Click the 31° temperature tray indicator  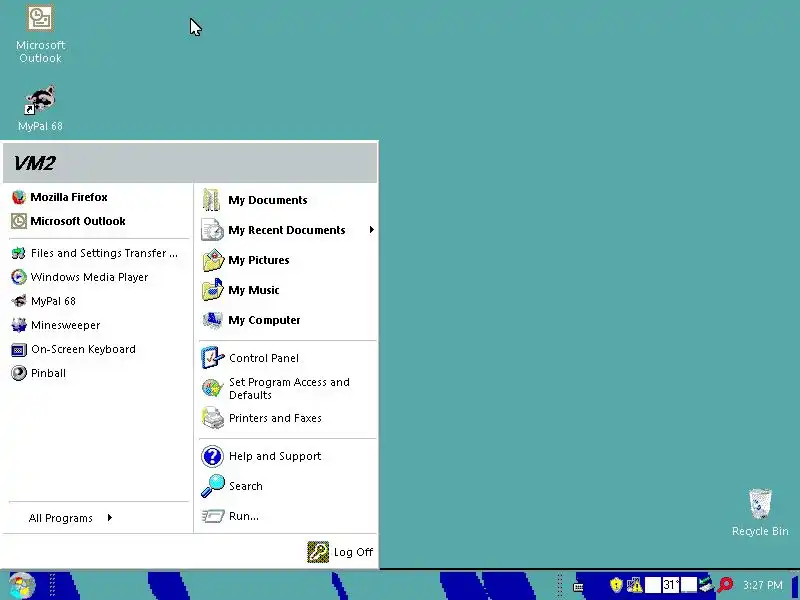coord(671,585)
